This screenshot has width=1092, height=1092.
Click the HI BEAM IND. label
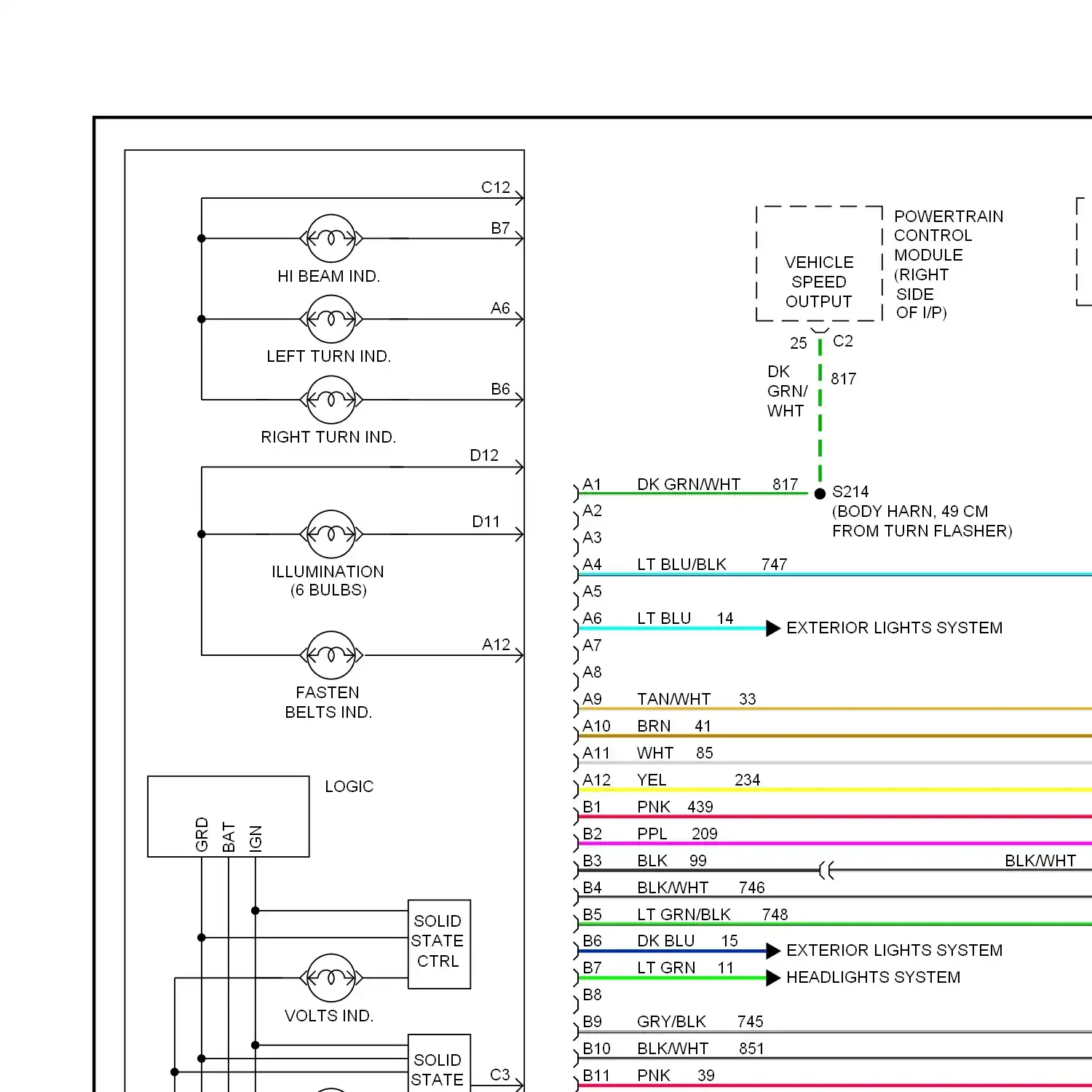click(329, 277)
